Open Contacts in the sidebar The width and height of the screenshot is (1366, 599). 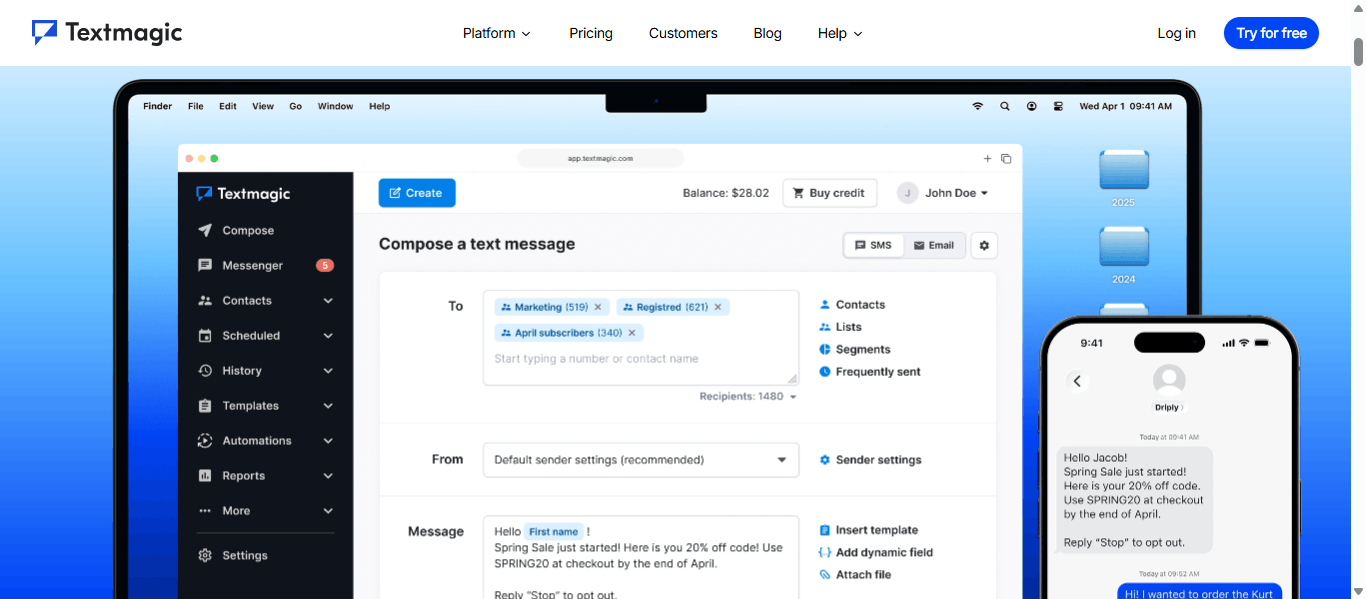pos(247,300)
